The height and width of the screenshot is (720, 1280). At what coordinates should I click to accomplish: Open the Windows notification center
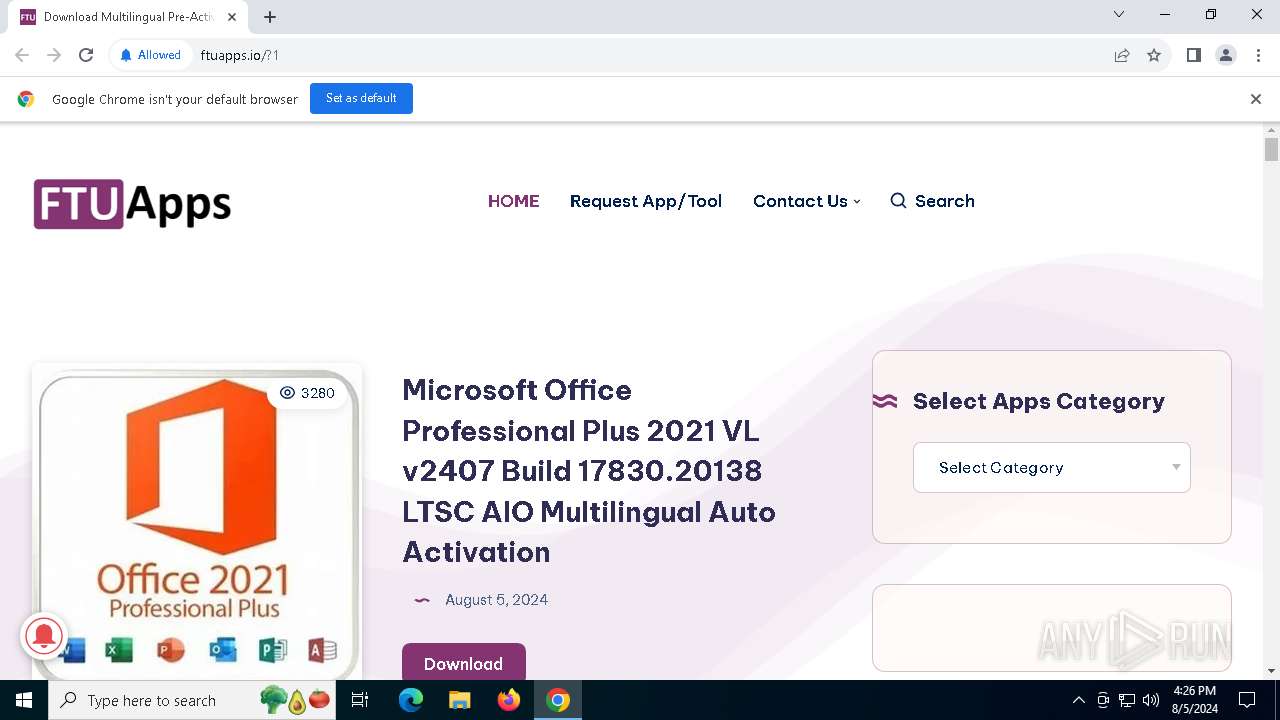[1247, 700]
